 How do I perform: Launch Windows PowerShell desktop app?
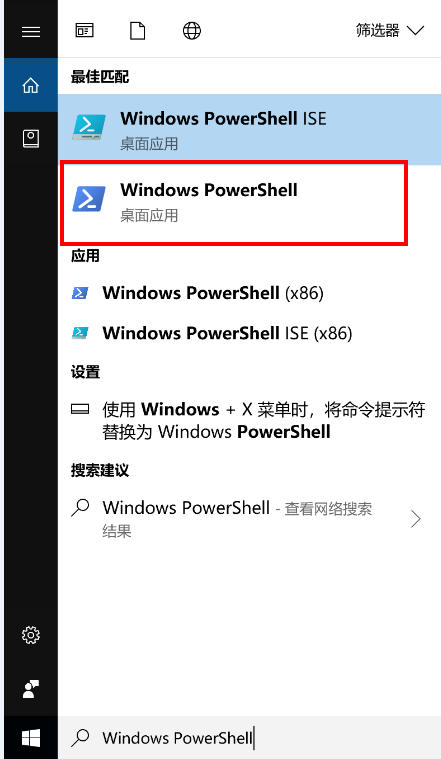click(234, 202)
